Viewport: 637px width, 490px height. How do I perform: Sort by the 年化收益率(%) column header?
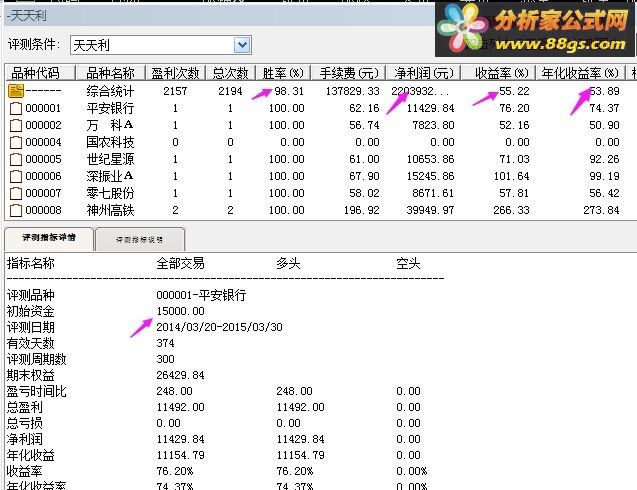(580, 73)
